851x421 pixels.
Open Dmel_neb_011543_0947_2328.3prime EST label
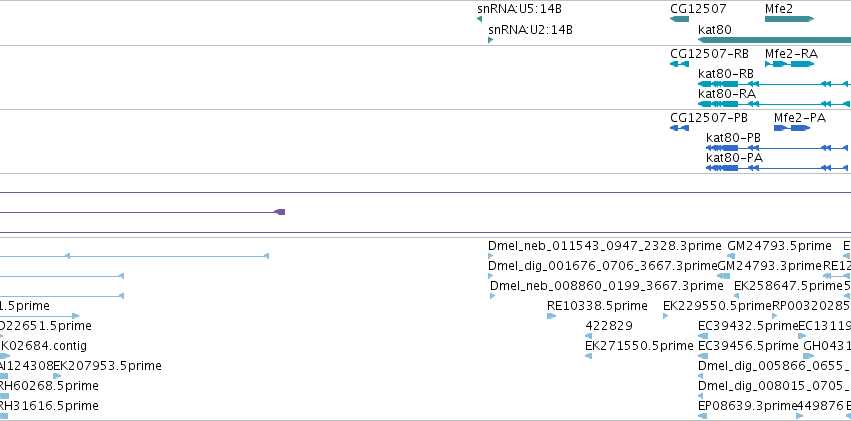pos(605,246)
